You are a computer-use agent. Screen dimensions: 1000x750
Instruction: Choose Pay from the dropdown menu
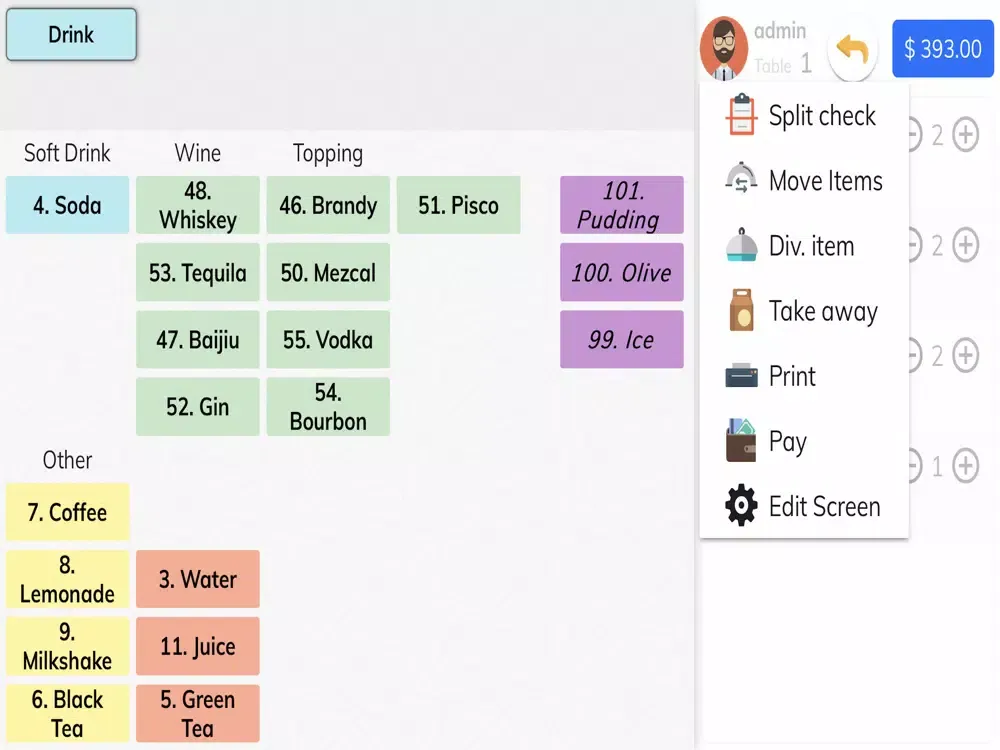[787, 442]
